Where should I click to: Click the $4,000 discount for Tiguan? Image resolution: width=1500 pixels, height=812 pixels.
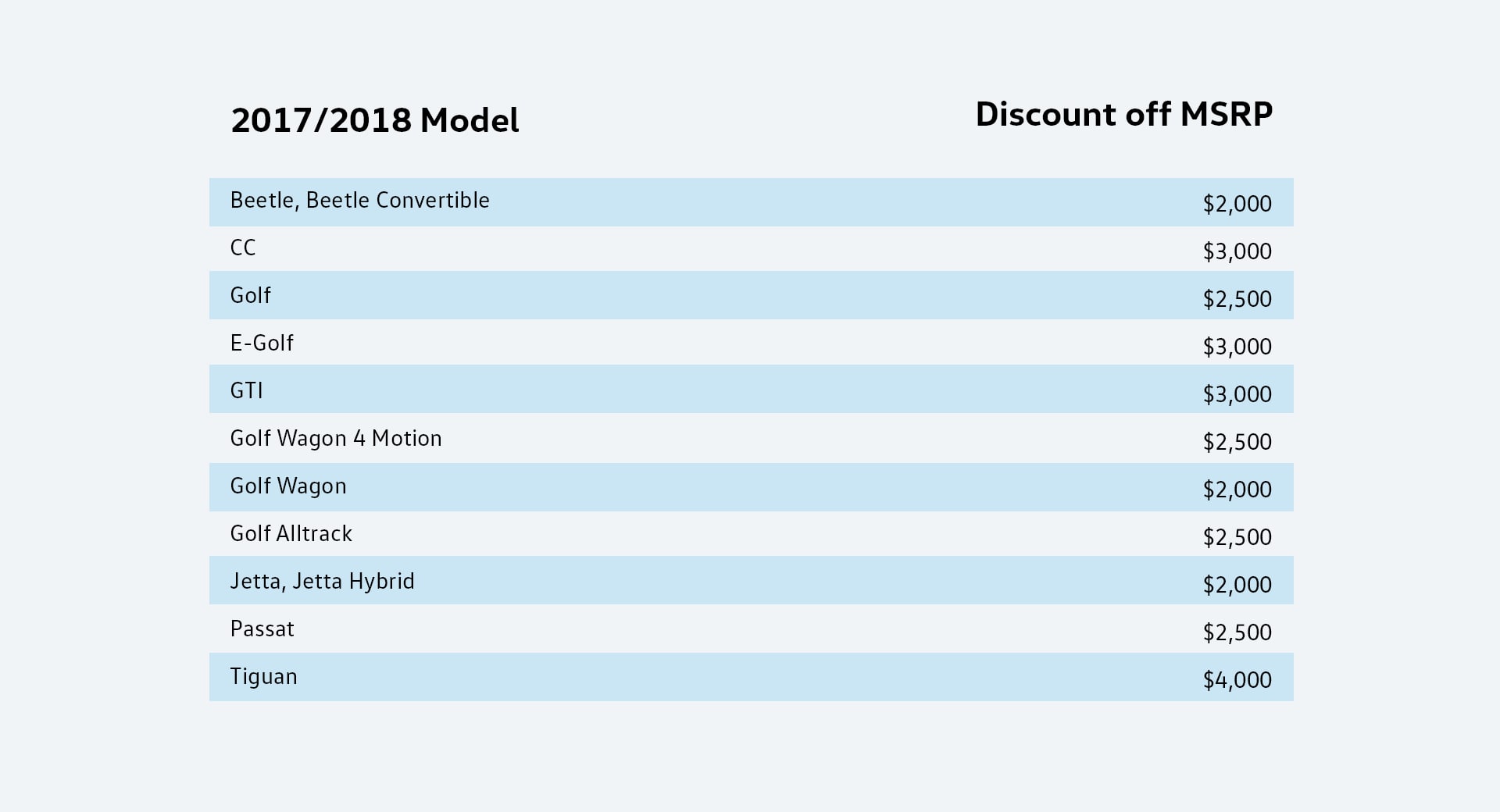1237,680
